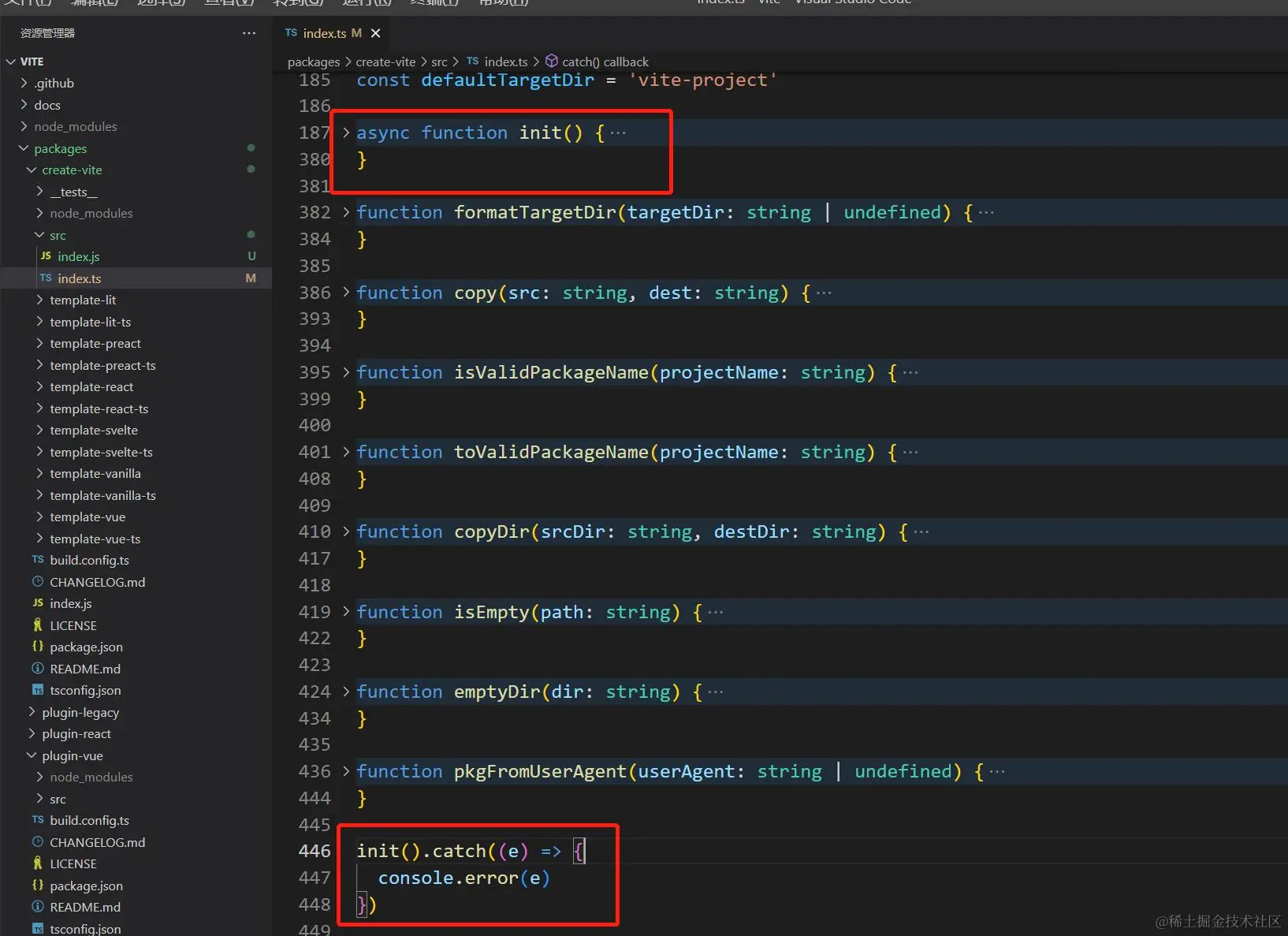Click folded-code ellipsis after toValidPackageName signature

(x=910, y=452)
